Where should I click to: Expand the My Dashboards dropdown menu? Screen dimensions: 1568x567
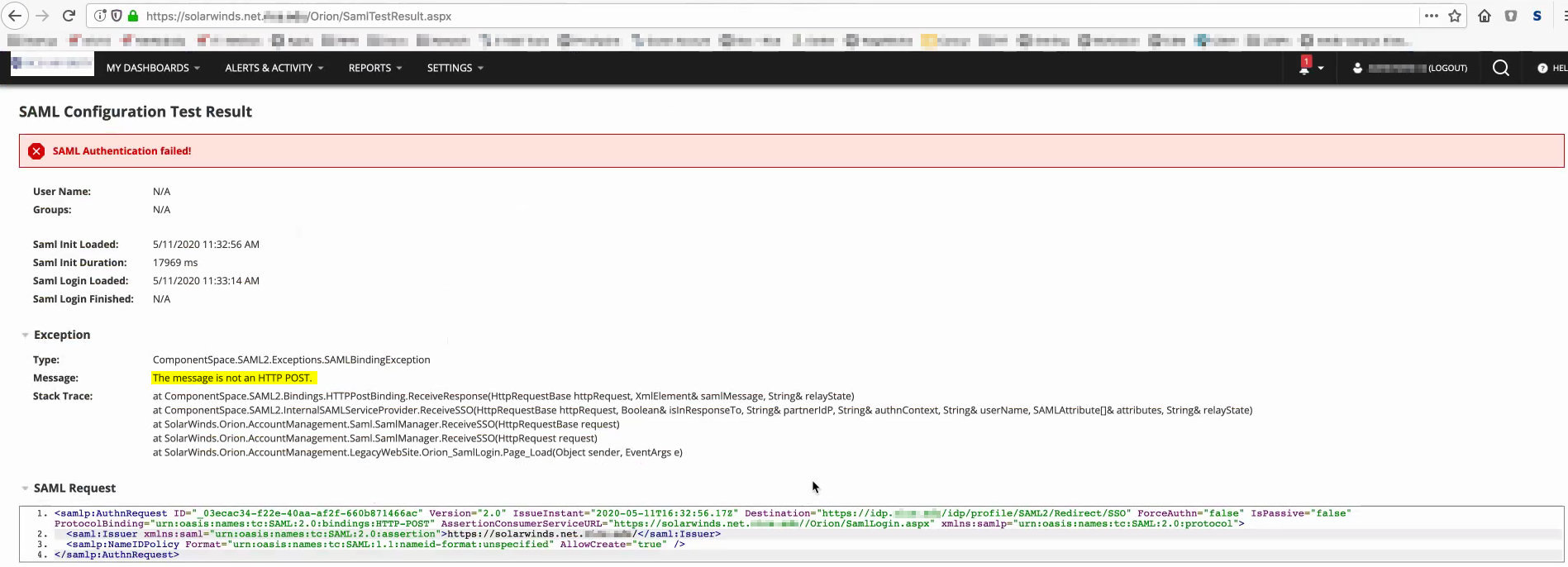(x=153, y=68)
